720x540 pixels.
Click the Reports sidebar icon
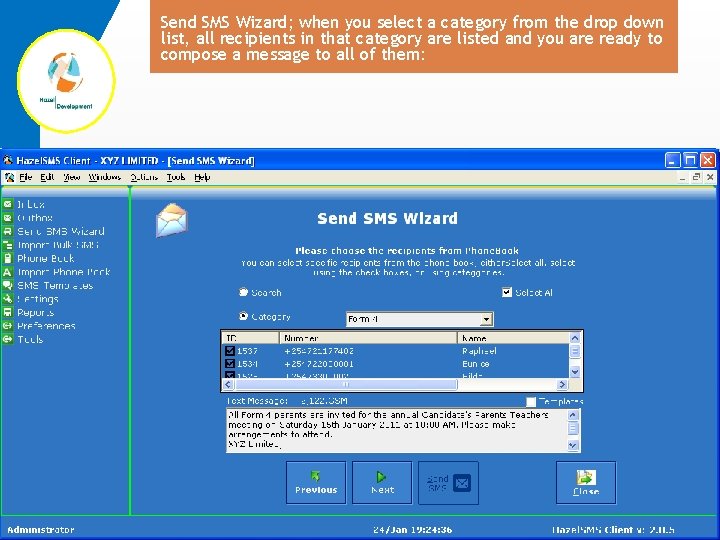tap(7, 312)
